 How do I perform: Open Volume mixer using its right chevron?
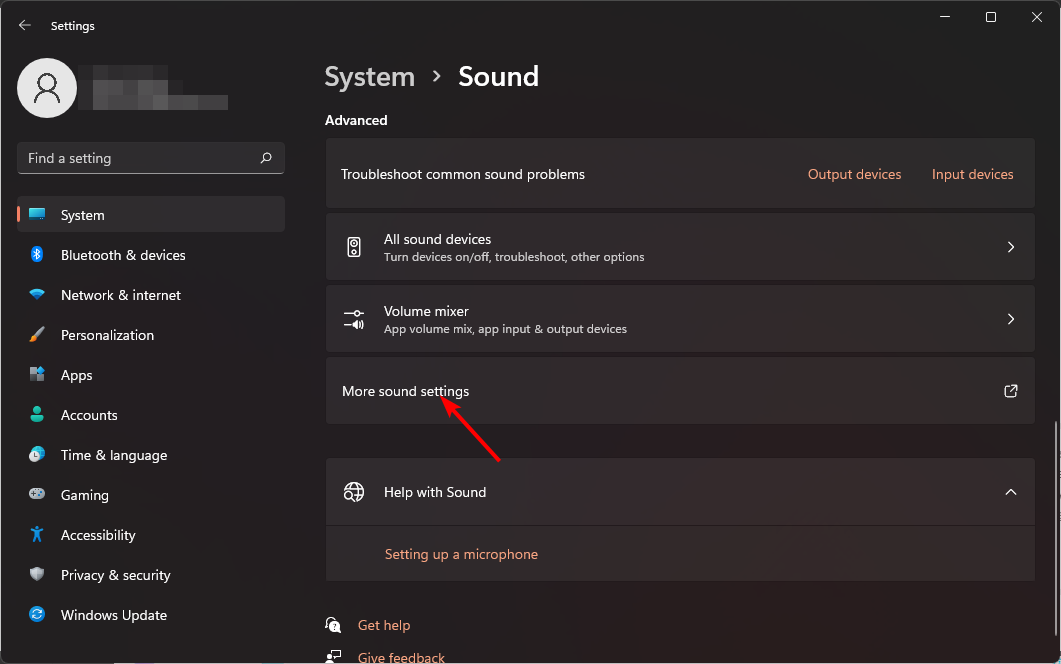click(x=1010, y=318)
